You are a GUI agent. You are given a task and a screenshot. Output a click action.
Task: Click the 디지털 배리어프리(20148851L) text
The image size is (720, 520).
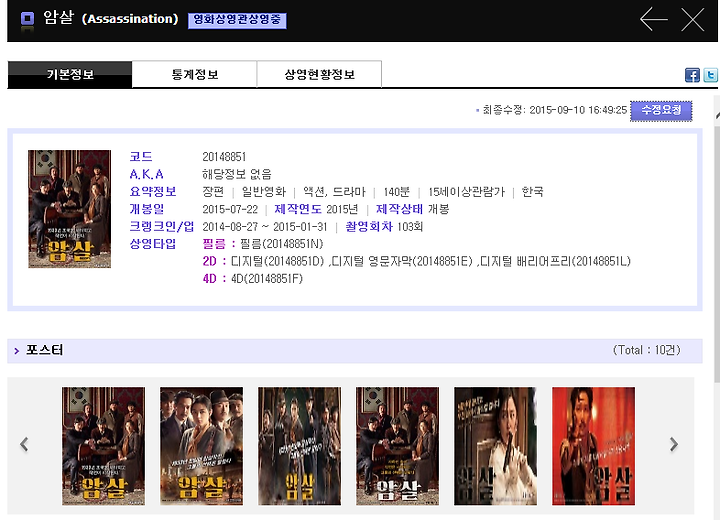point(555,261)
